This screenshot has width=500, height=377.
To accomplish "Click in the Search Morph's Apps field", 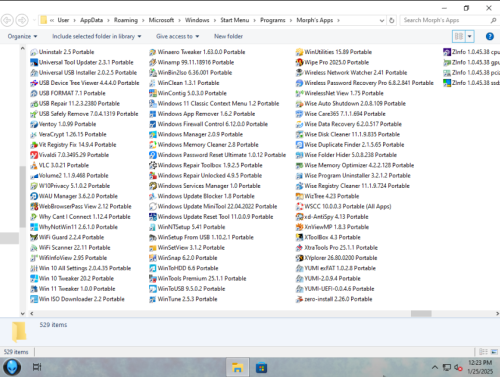I will pos(445,20).
